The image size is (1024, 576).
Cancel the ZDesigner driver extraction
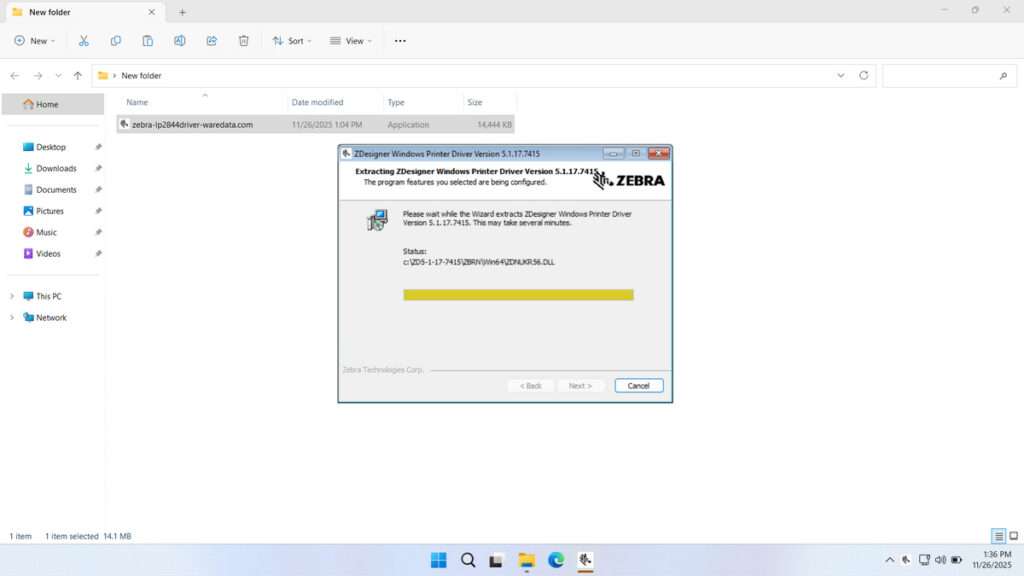638,385
